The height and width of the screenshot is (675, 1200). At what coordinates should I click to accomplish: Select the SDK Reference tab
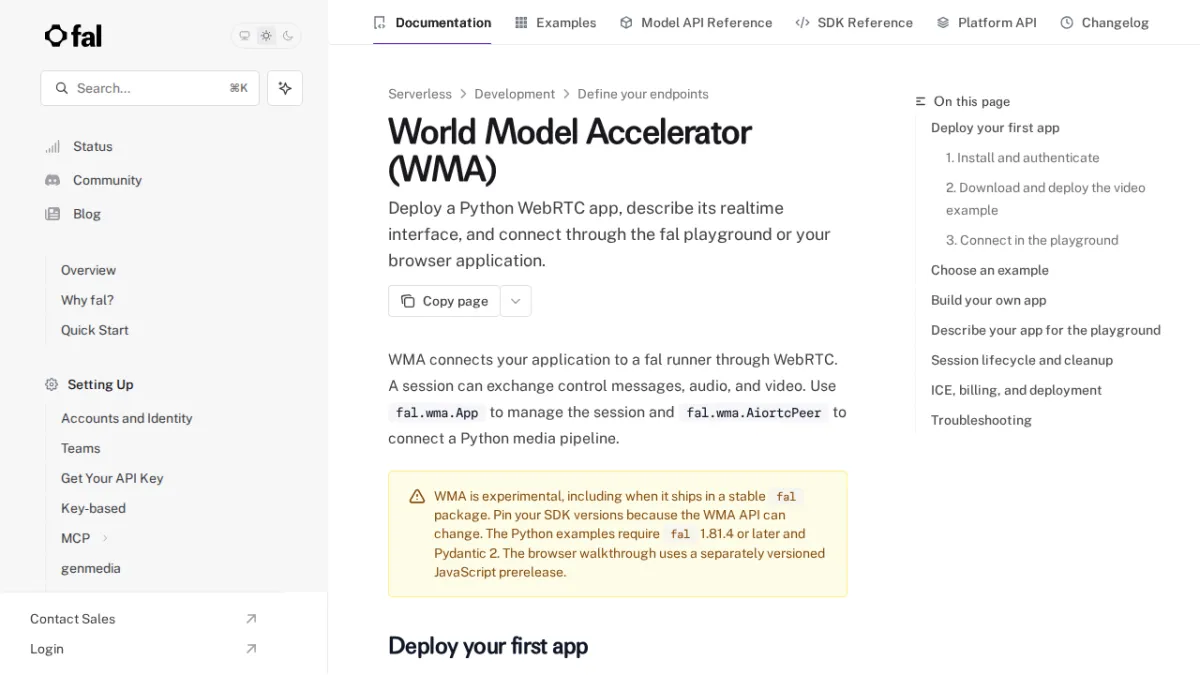click(854, 22)
